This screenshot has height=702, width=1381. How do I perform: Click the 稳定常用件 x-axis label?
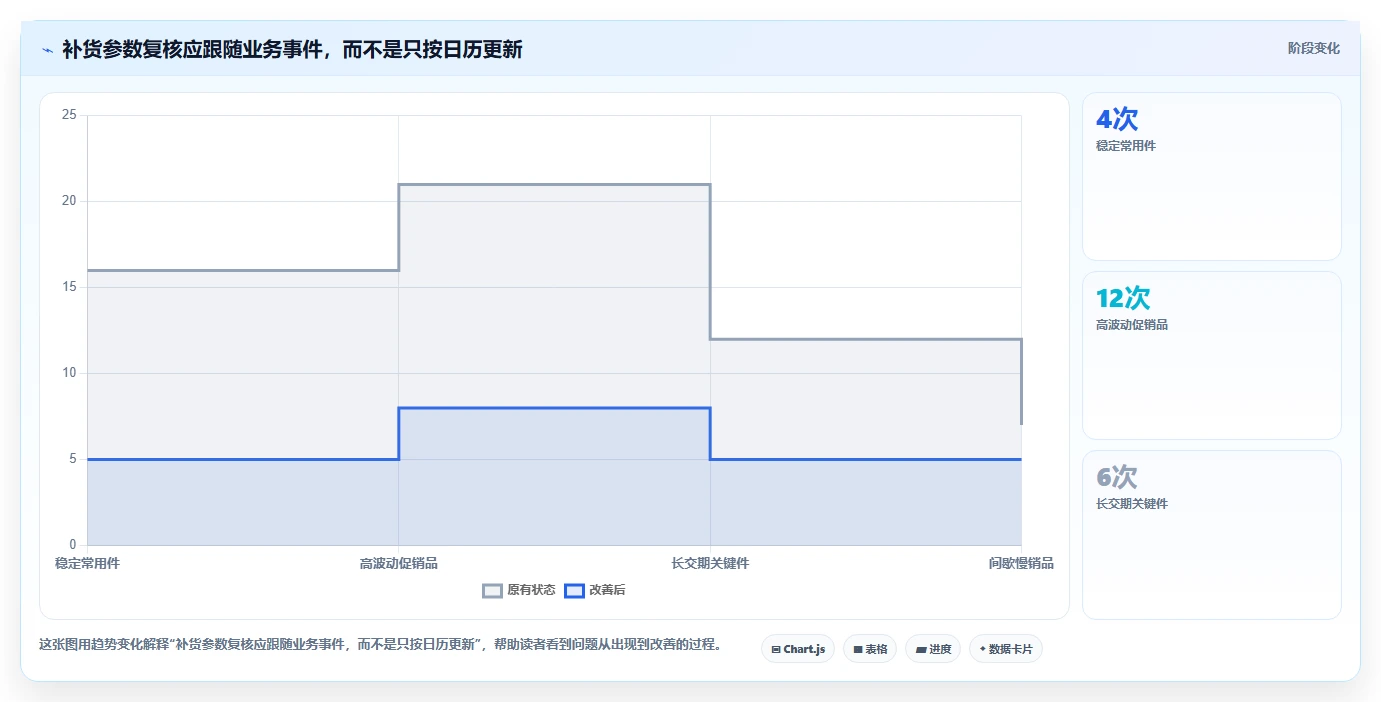coord(87,563)
